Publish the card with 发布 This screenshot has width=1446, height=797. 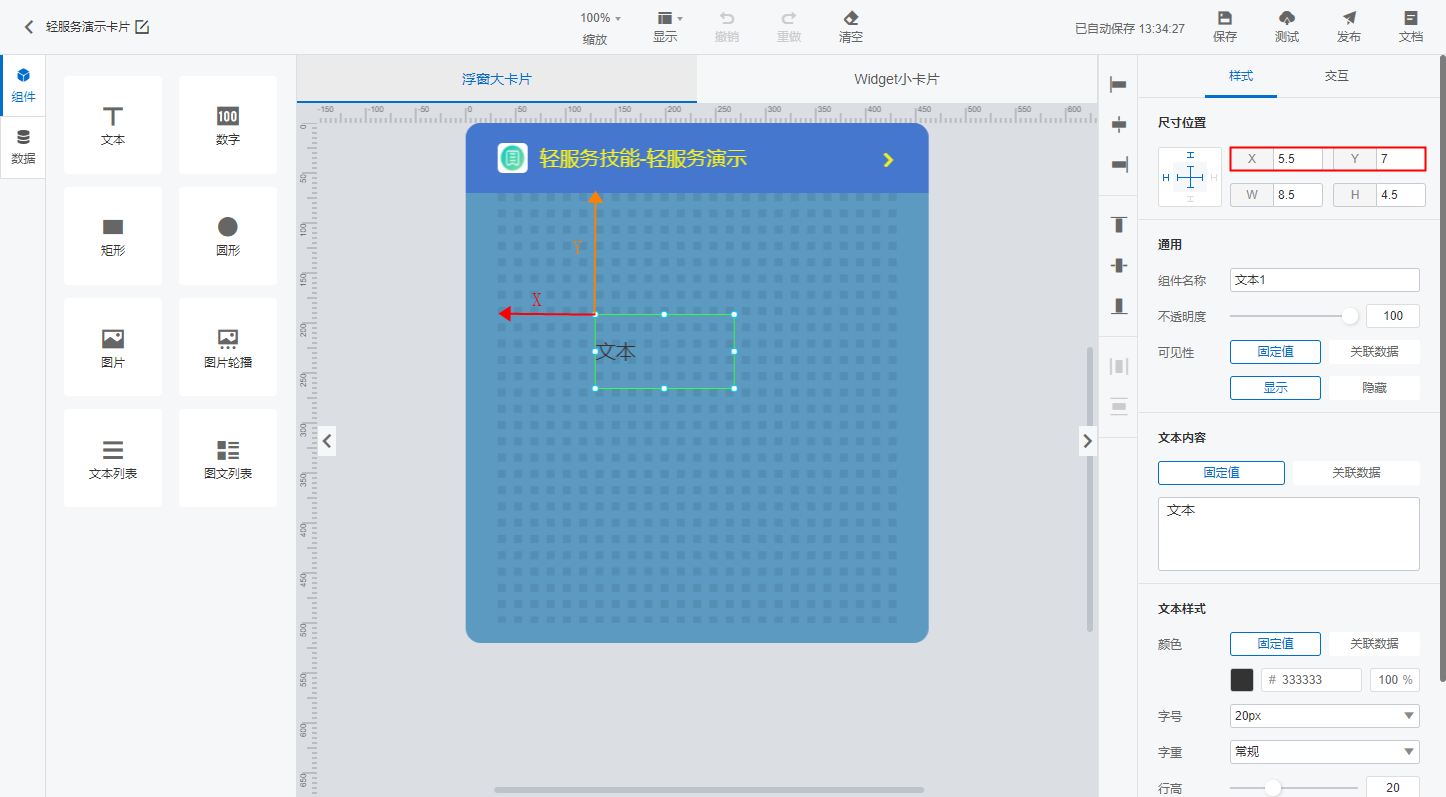point(1349,27)
